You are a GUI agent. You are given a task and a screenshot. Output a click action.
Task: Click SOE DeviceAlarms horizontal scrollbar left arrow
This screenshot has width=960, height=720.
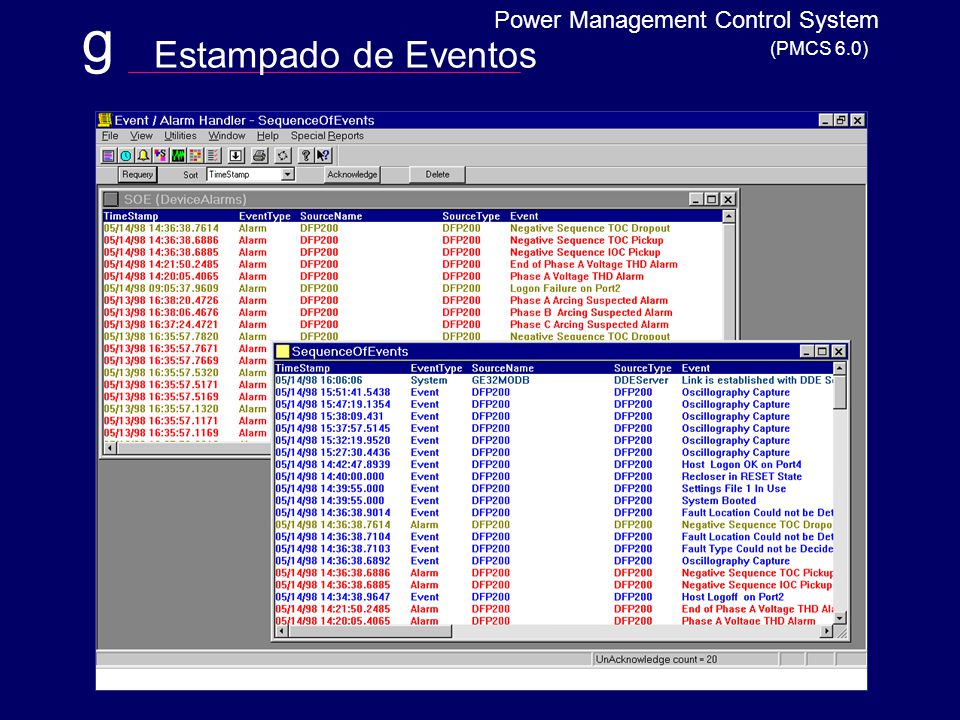tap(110, 448)
